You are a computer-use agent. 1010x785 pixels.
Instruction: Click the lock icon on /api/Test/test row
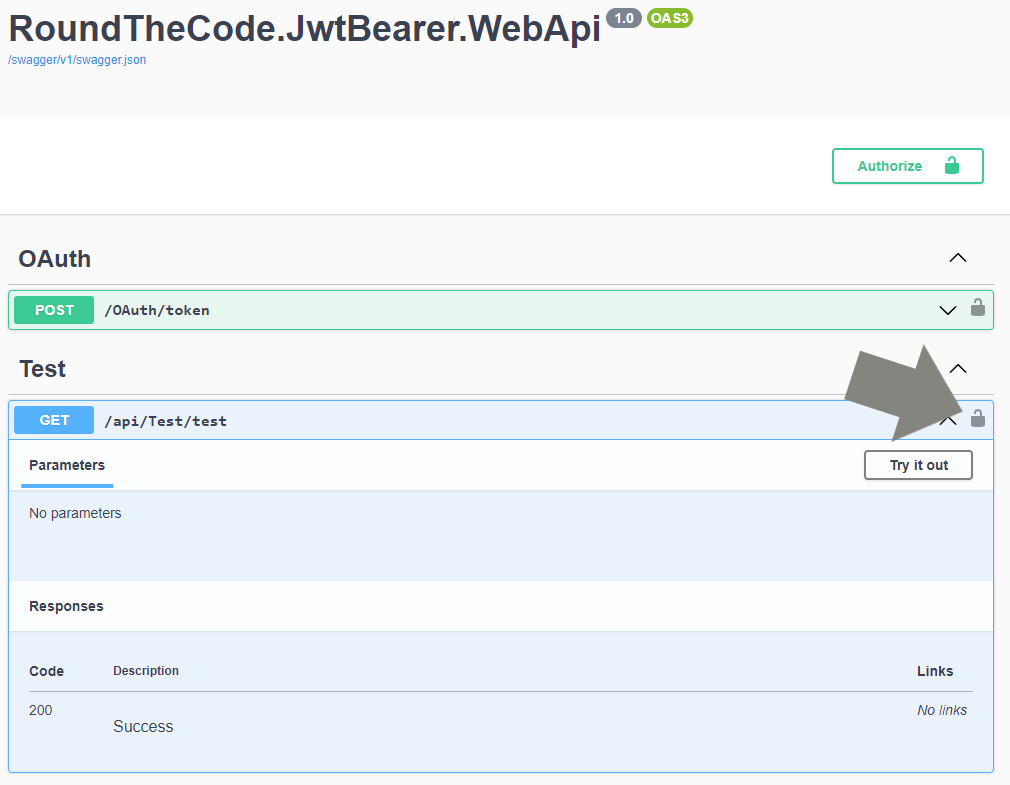pos(978,419)
